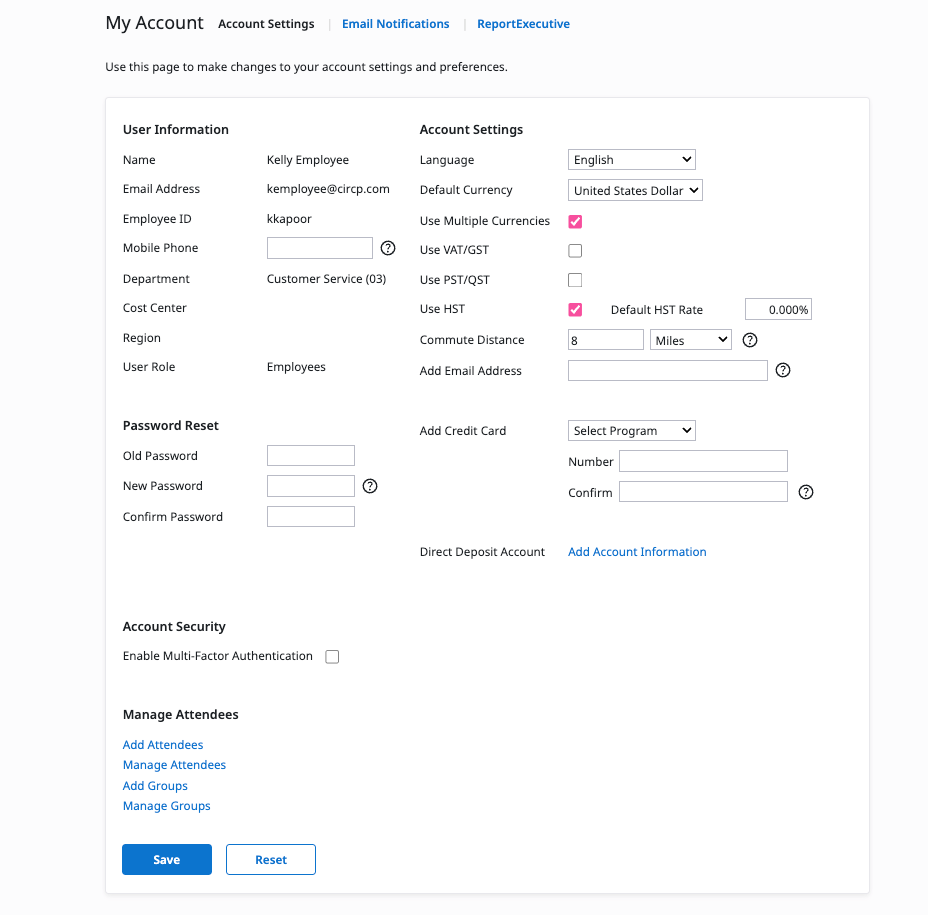Viewport: 928px width, 915px height.
Task: Click help icon next to New Password
Action: point(370,486)
